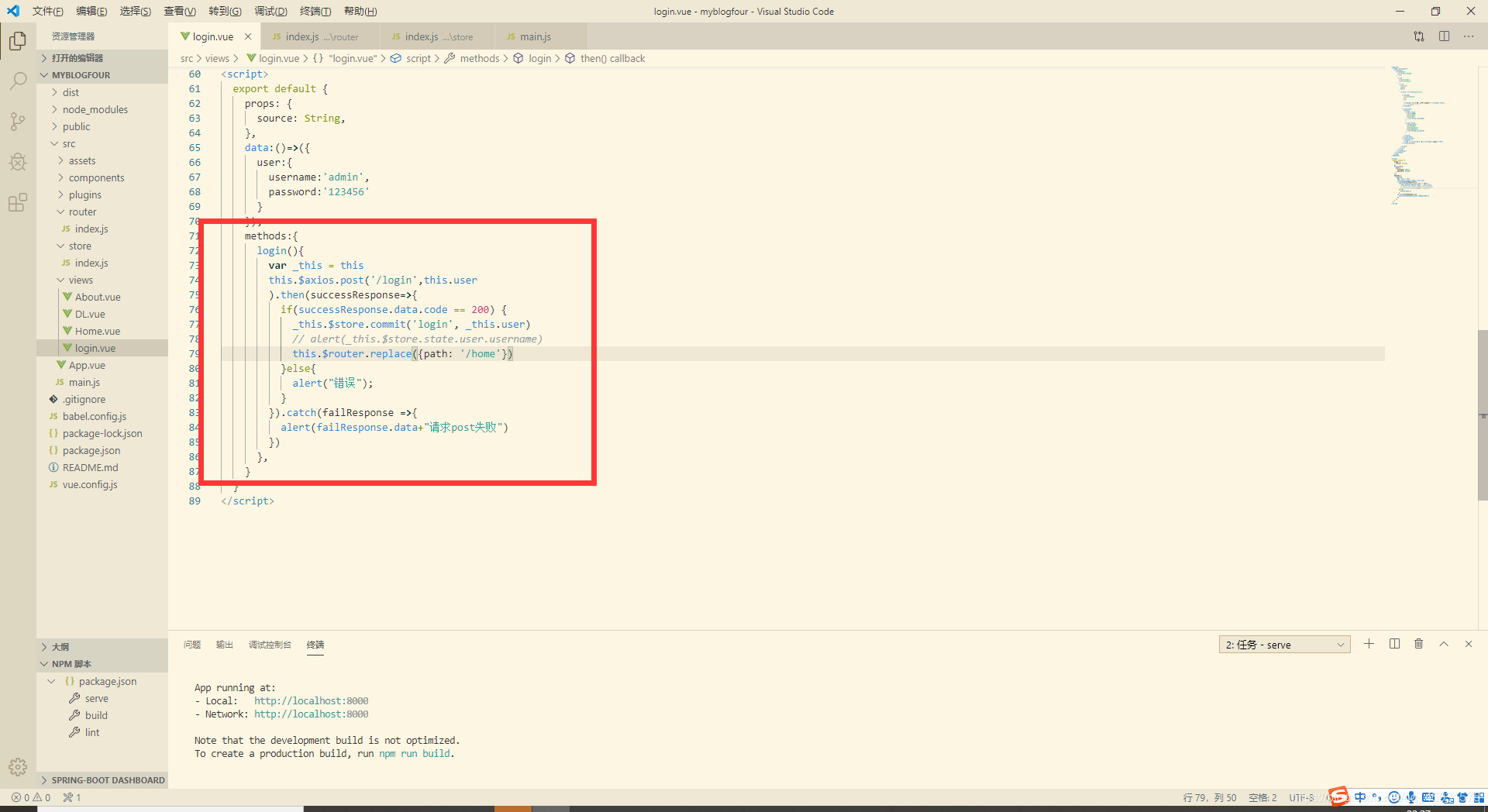Click the indentation setting 空格: 2

(x=1262, y=797)
